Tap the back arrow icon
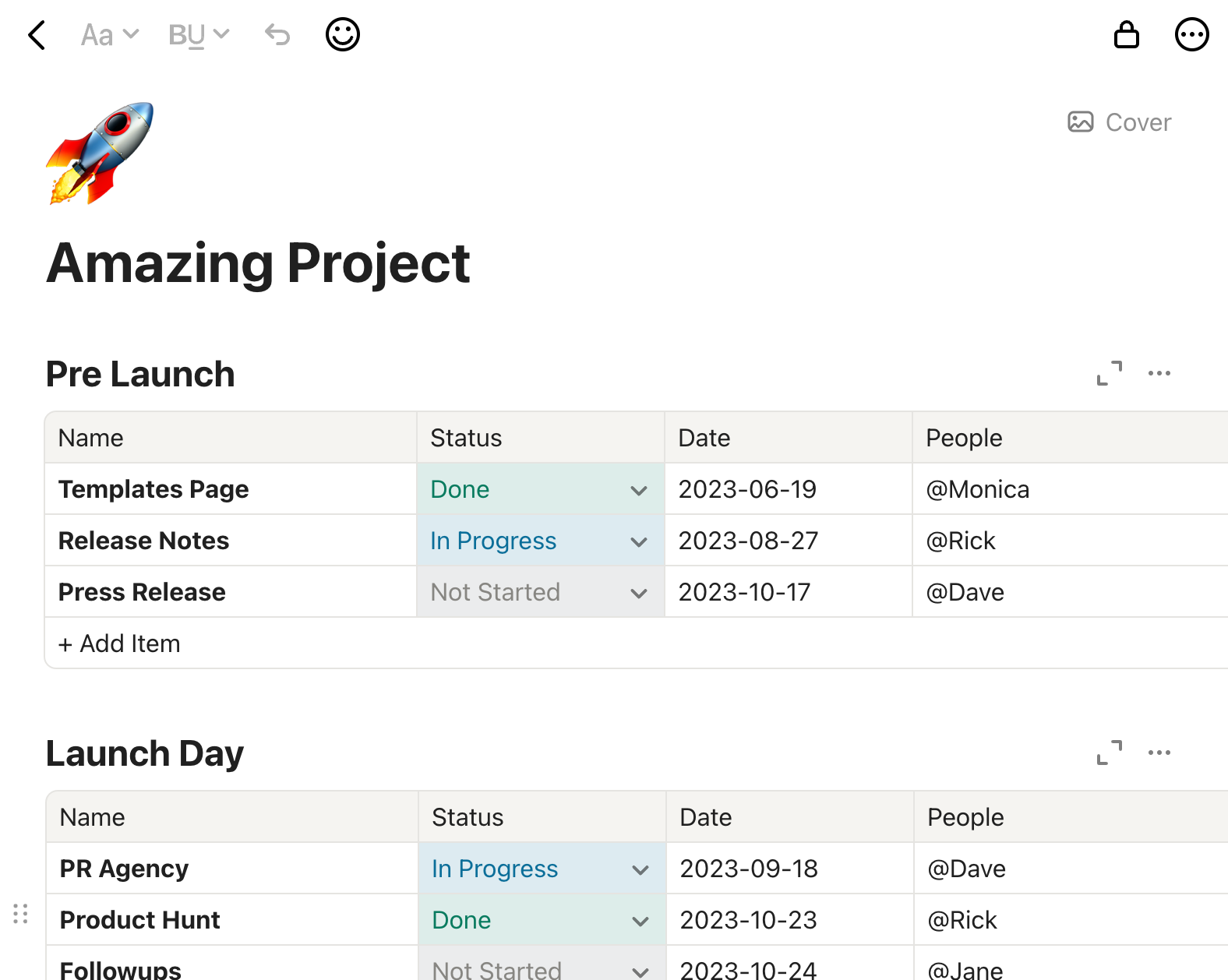 click(37, 35)
